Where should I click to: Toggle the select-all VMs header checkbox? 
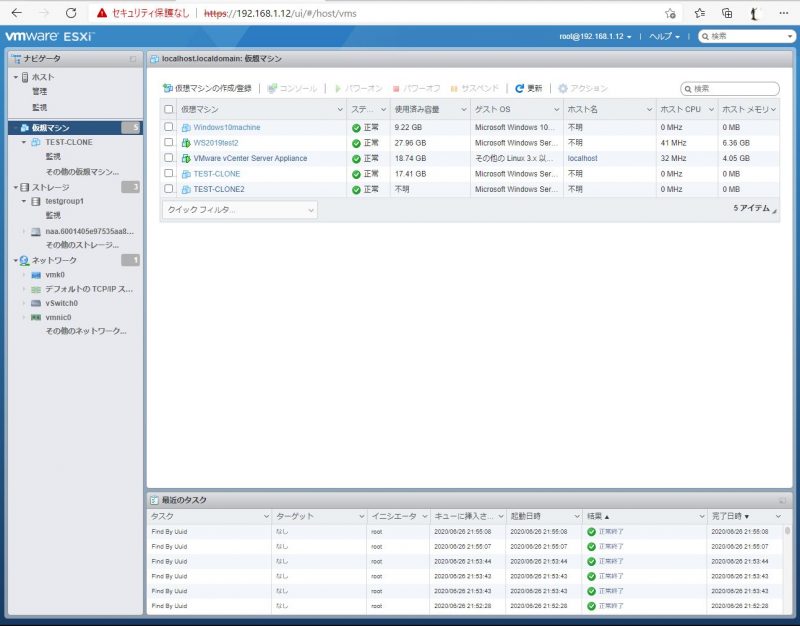tap(168, 109)
